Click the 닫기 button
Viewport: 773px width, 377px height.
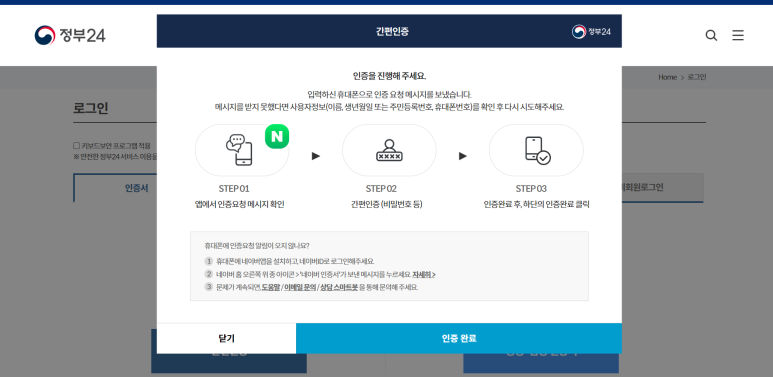coord(226,338)
